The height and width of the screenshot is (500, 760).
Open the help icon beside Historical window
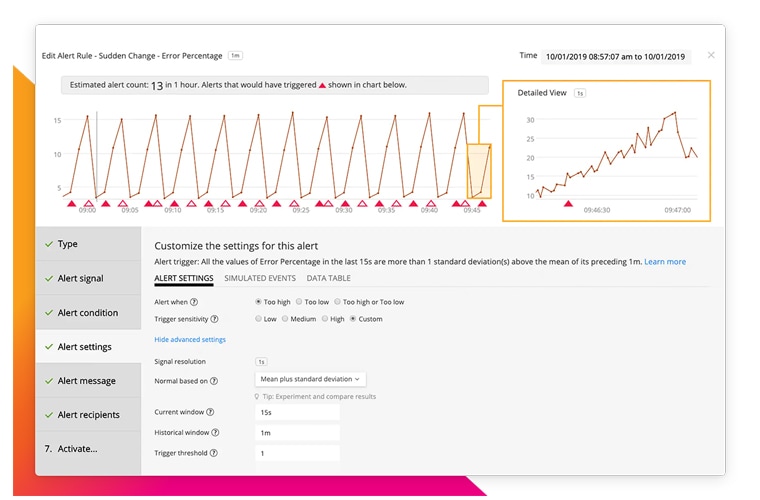[215, 432]
